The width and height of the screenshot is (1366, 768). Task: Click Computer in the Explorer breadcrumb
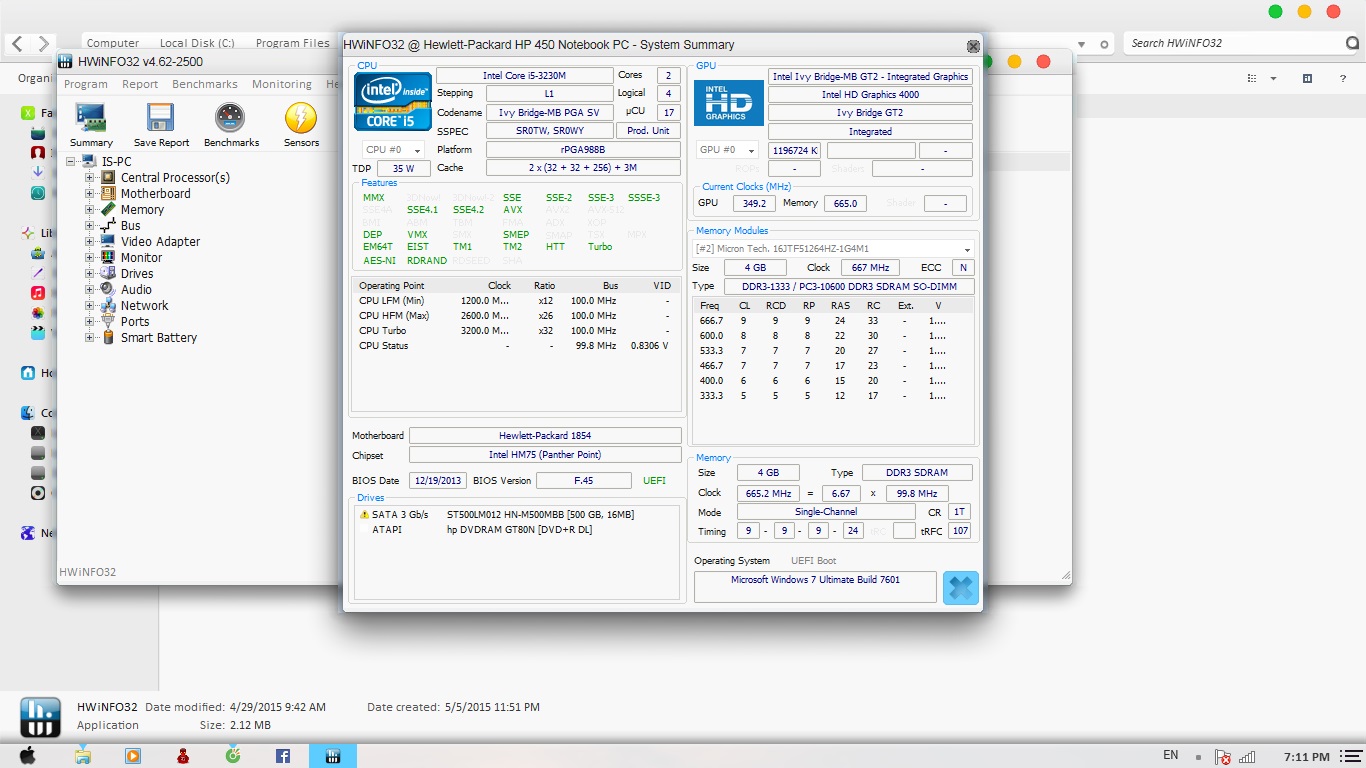click(113, 43)
